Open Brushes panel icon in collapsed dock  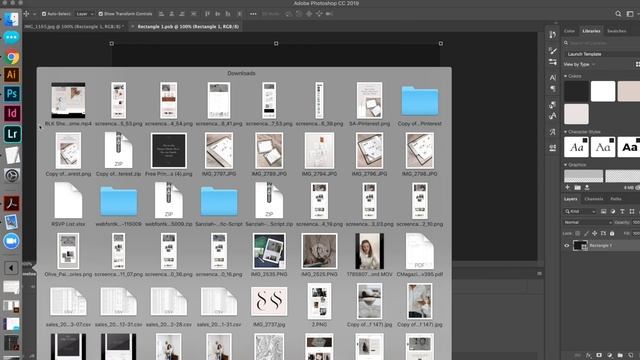tap(552, 51)
